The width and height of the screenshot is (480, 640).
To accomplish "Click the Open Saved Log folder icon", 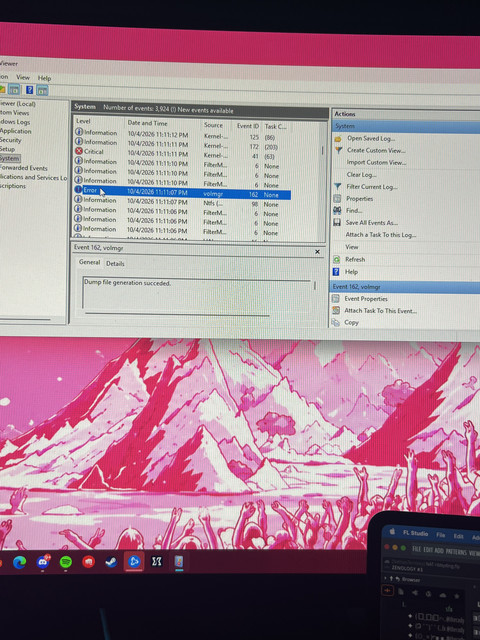I will pyautogui.click(x=338, y=139).
